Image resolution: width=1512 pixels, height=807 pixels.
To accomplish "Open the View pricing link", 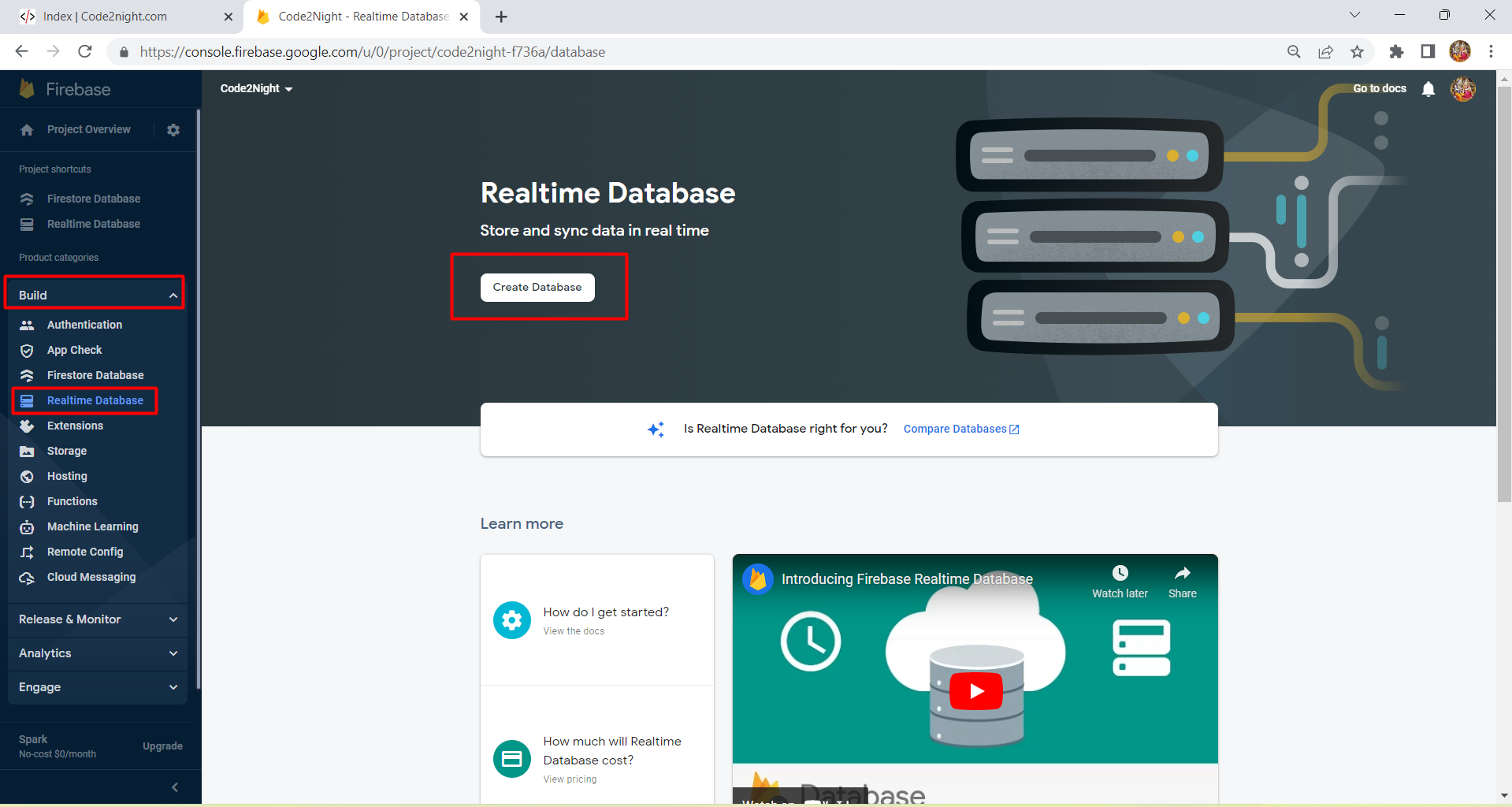I will pyautogui.click(x=570, y=779).
